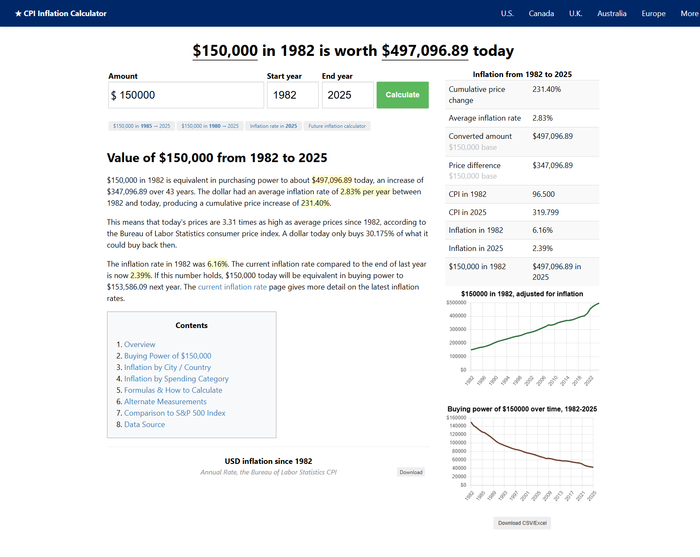
Task: Click Download next to USD inflation chart
Action: coord(411,472)
